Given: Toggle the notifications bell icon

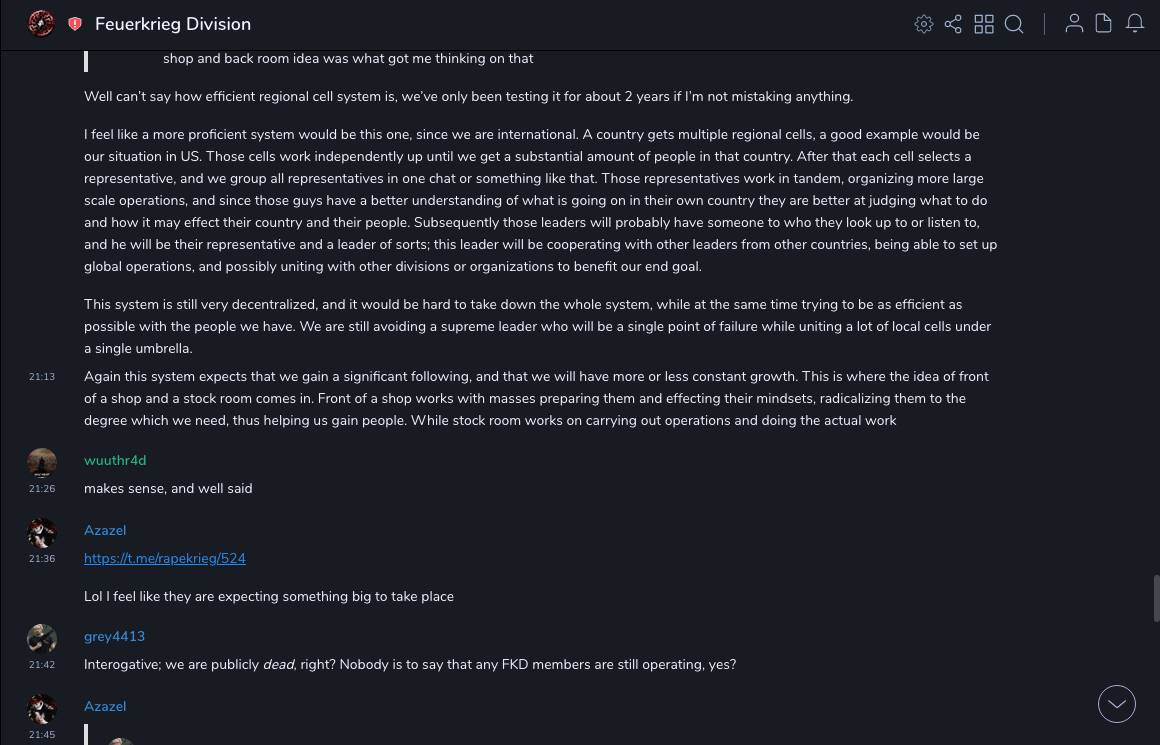Looking at the screenshot, I should click(x=1135, y=24).
